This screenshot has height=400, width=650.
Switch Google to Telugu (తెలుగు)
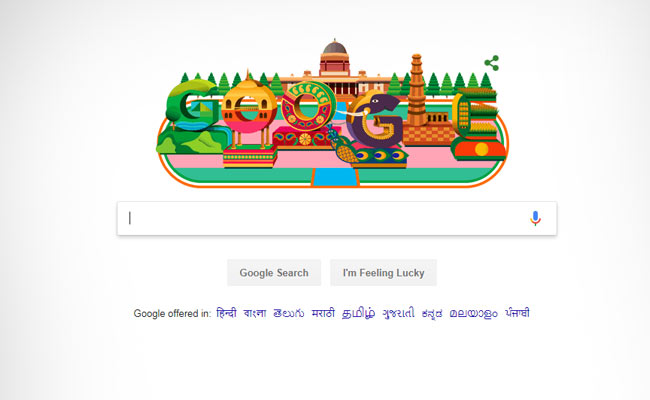click(x=289, y=313)
